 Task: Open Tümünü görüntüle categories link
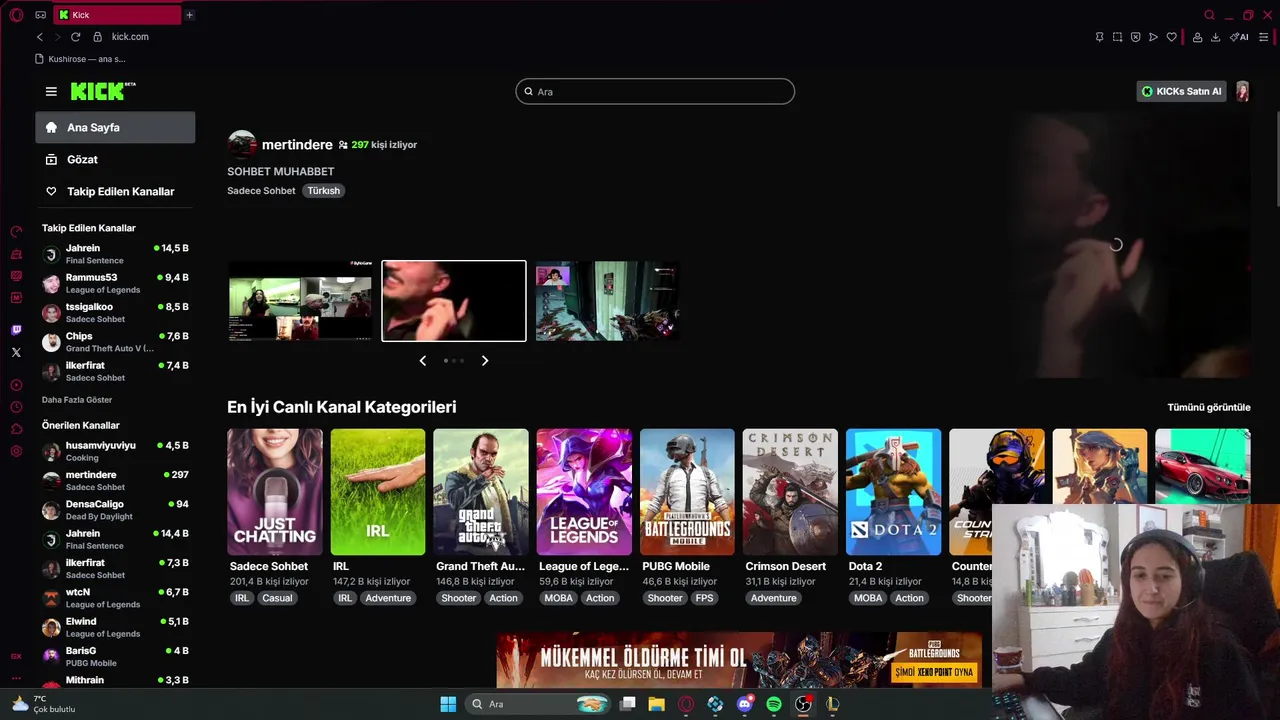point(1208,407)
